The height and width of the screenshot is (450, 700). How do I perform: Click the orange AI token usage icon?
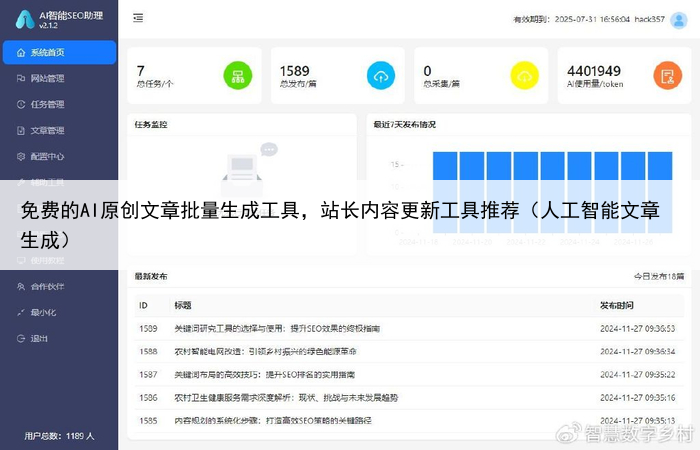(667, 75)
